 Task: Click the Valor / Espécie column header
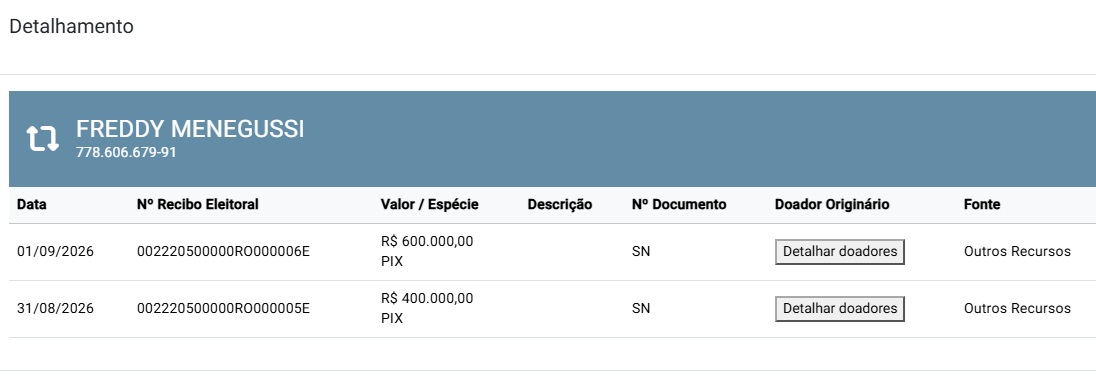click(429, 205)
